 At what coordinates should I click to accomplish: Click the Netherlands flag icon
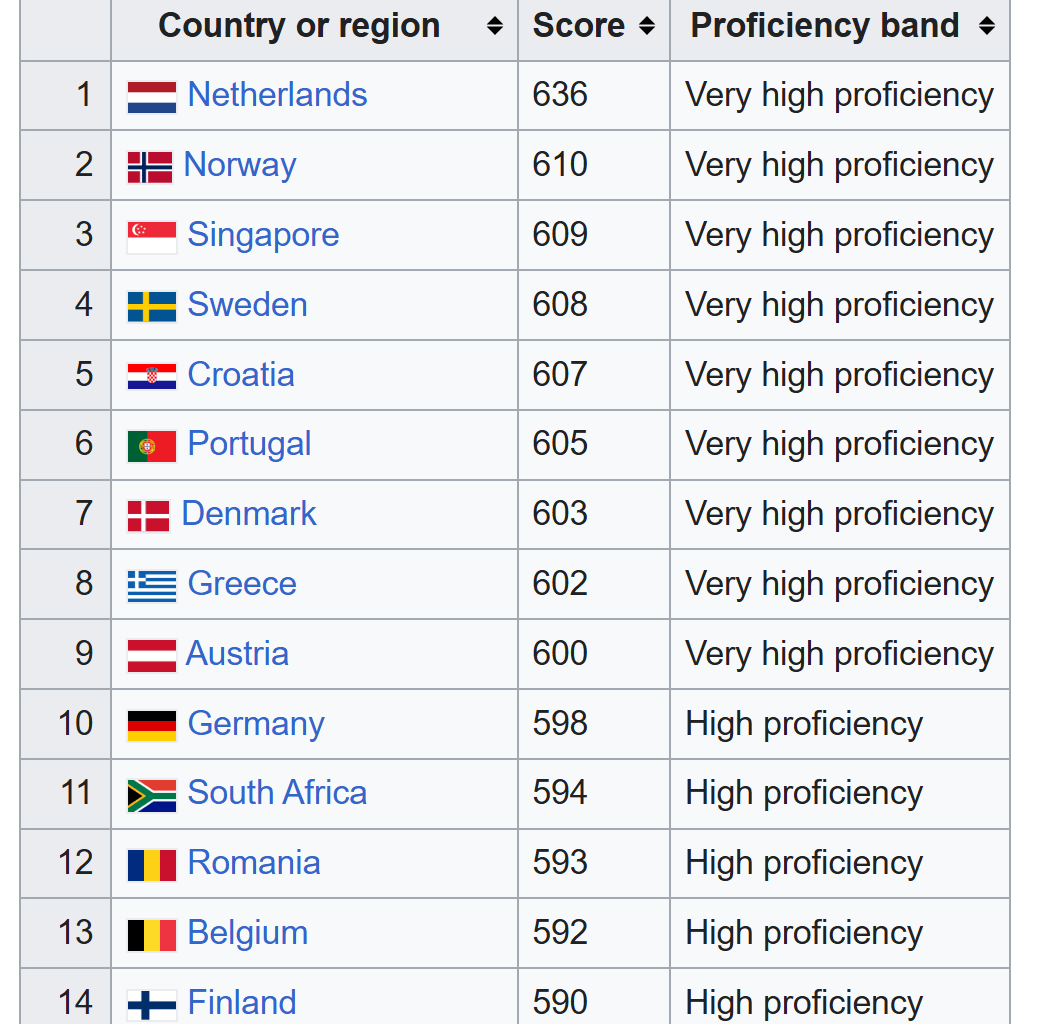(x=152, y=96)
